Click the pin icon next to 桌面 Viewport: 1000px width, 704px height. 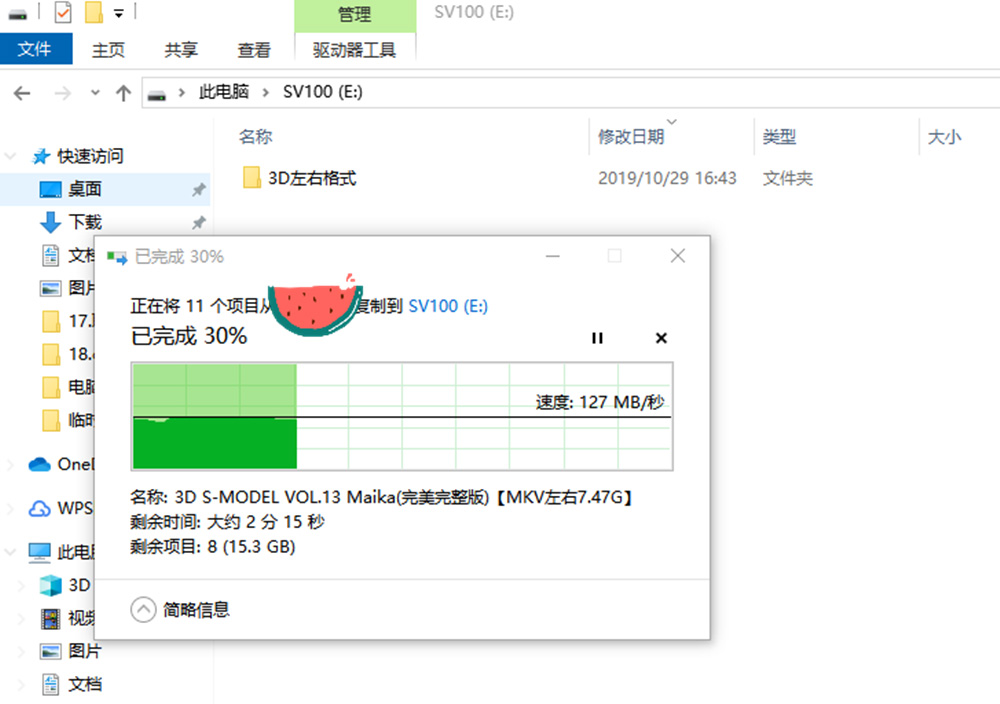[199, 189]
